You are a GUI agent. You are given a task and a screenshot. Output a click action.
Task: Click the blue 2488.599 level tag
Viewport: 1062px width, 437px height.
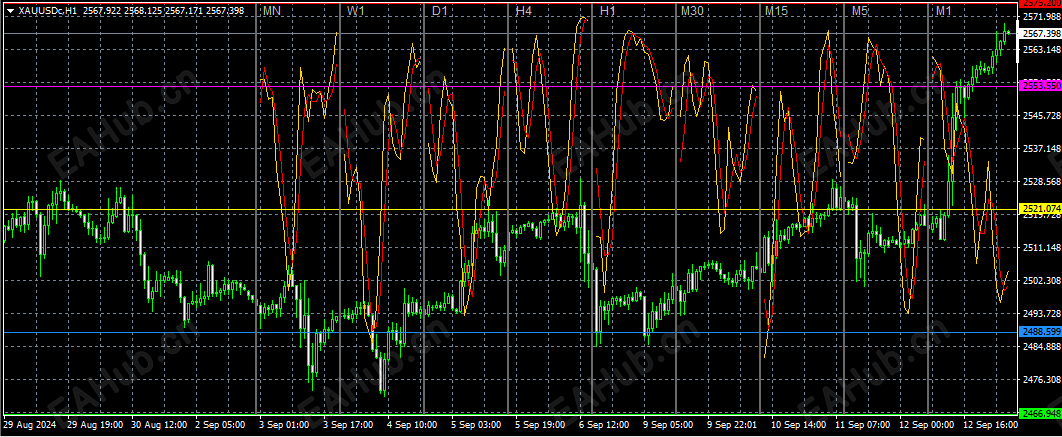(1040, 332)
